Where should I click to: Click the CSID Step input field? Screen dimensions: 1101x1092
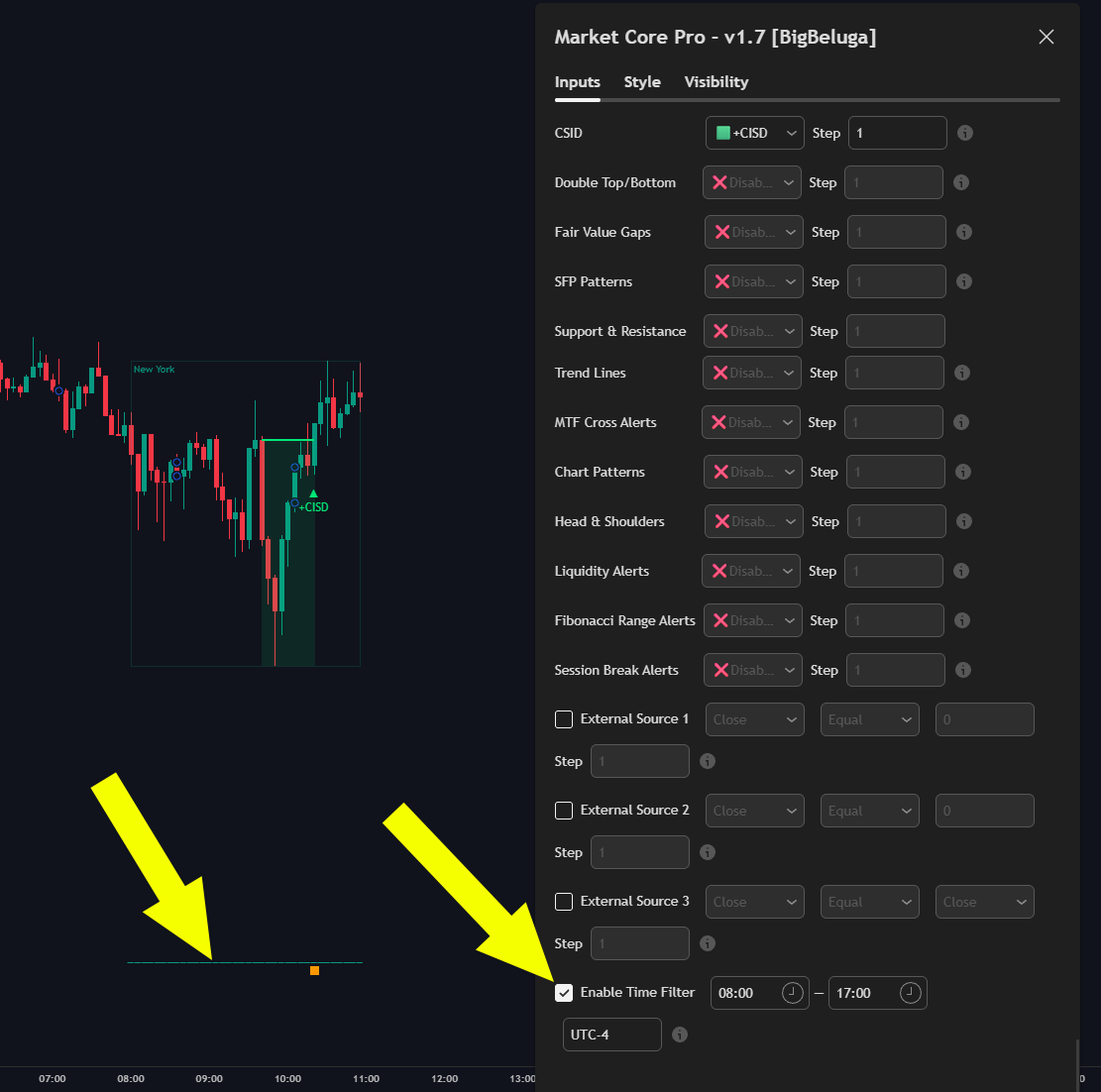(x=898, y=133)
